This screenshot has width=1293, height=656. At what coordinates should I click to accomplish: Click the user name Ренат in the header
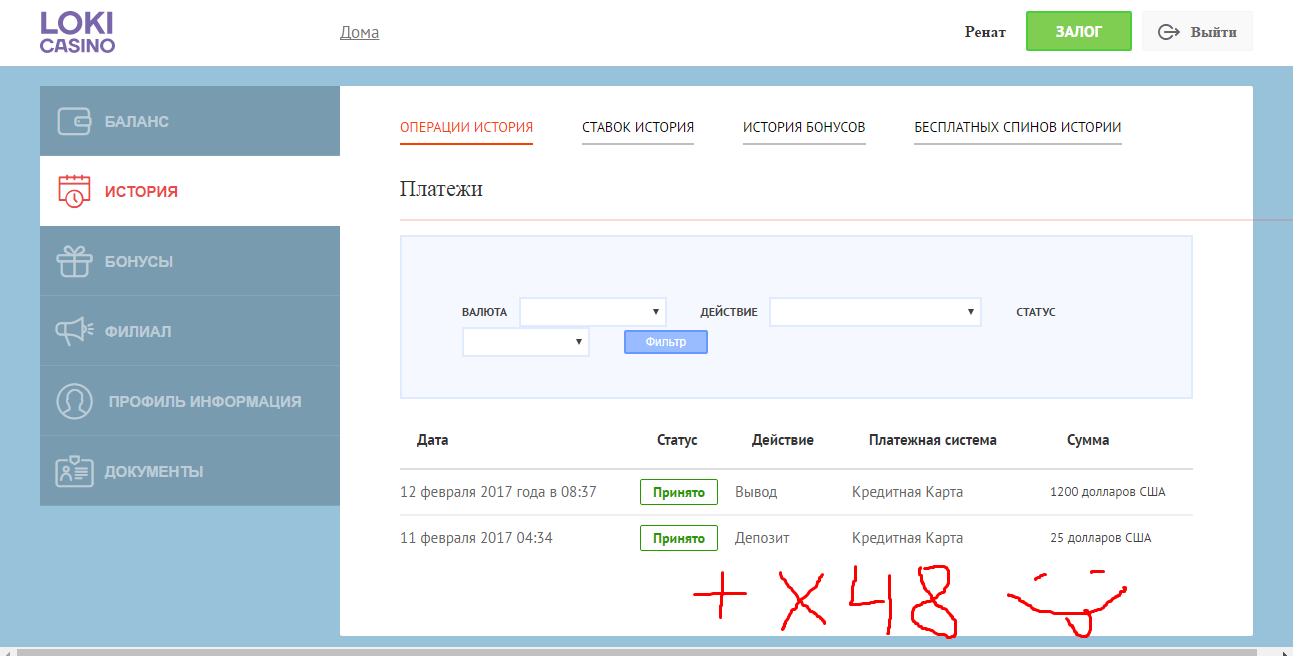click(984, 31)
